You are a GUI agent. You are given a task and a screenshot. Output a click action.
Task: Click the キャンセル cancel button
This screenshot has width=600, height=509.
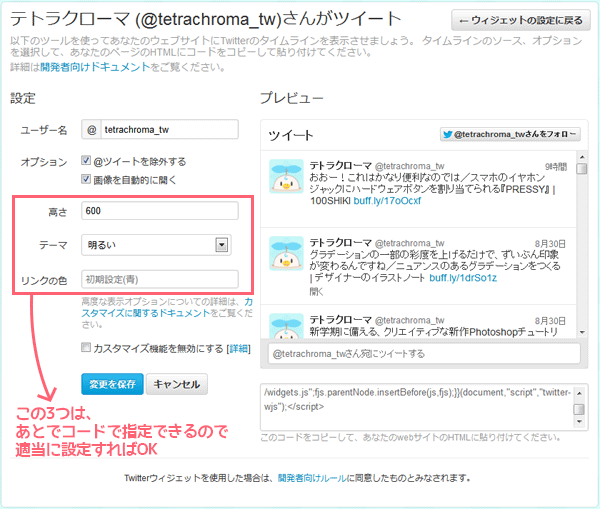tap(177, 384)
